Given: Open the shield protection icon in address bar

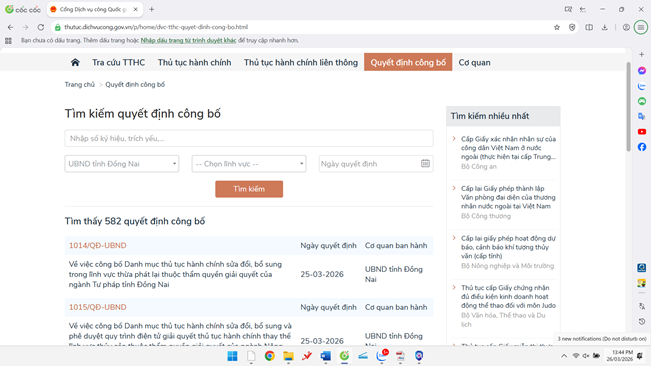Looking at the screenshot, I should 572,27.
